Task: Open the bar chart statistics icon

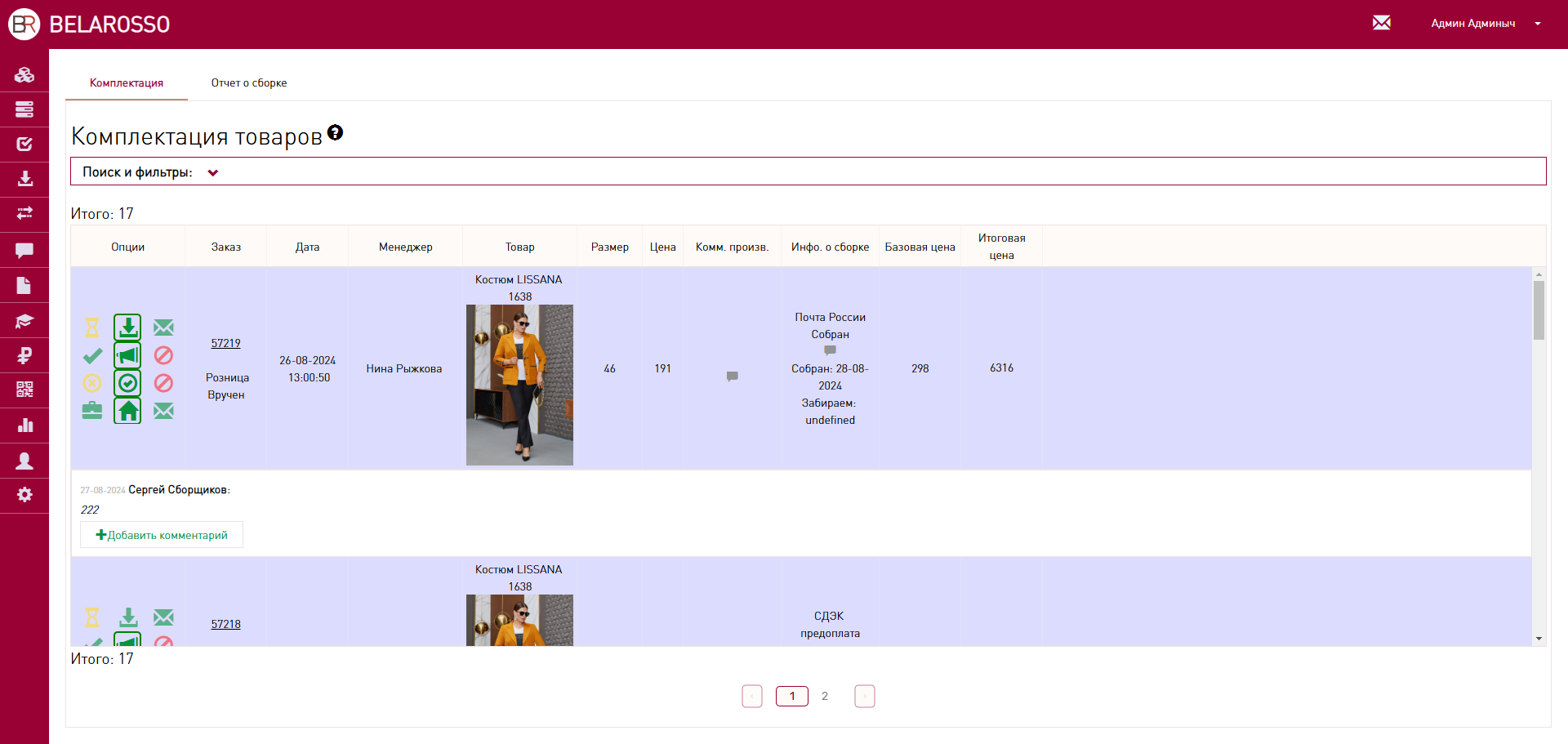Action: coord(24,425)
